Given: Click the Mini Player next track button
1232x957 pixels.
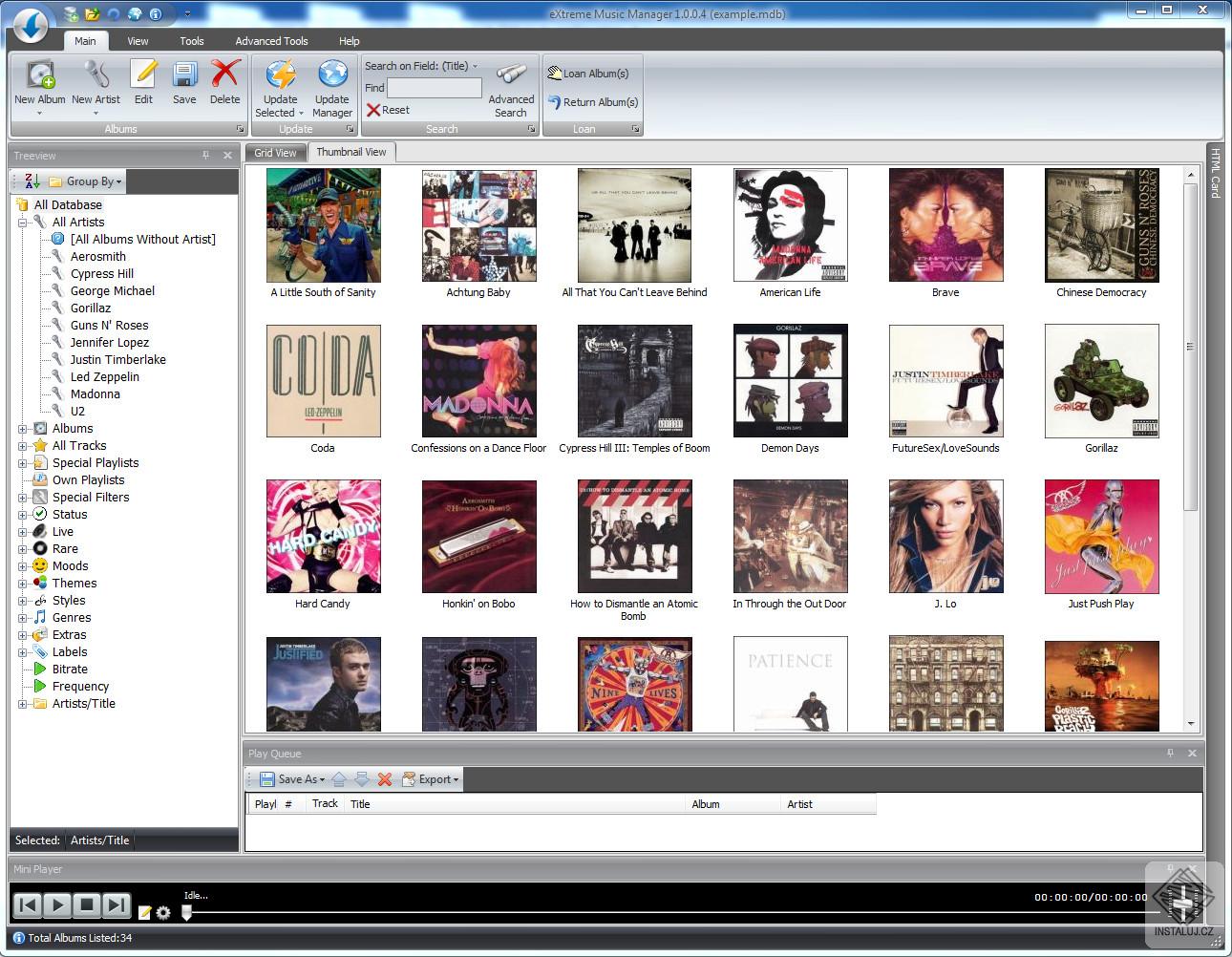Looking at the screenshot, I should 116,904.
